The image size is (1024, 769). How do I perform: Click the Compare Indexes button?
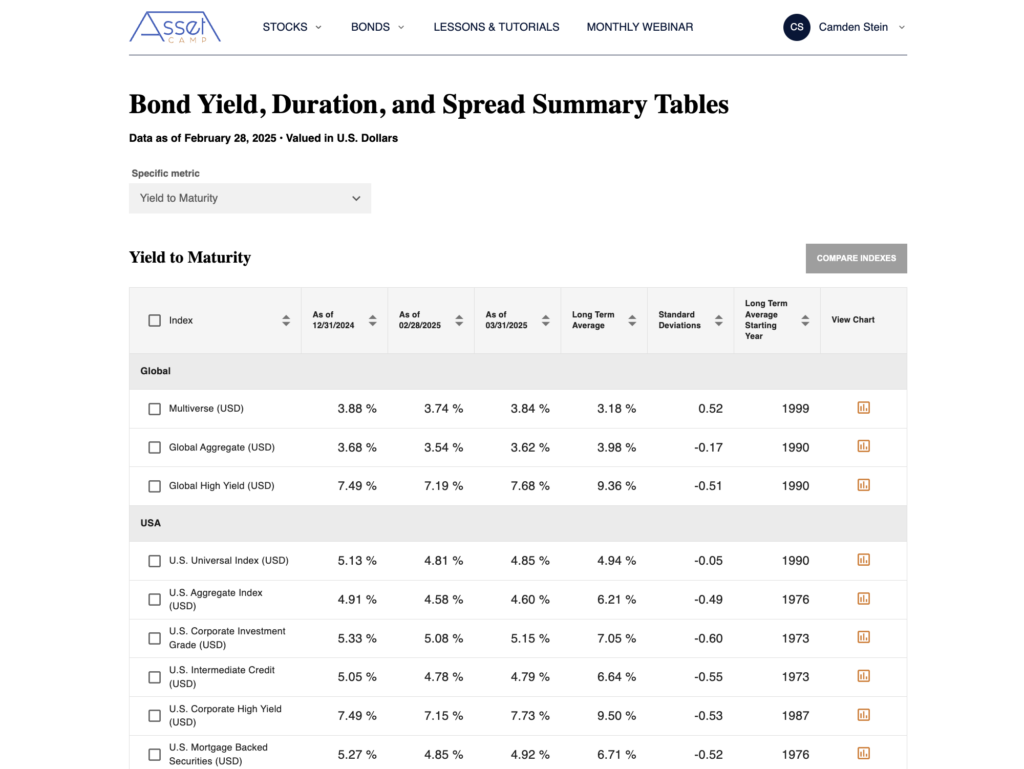point(856,259)
